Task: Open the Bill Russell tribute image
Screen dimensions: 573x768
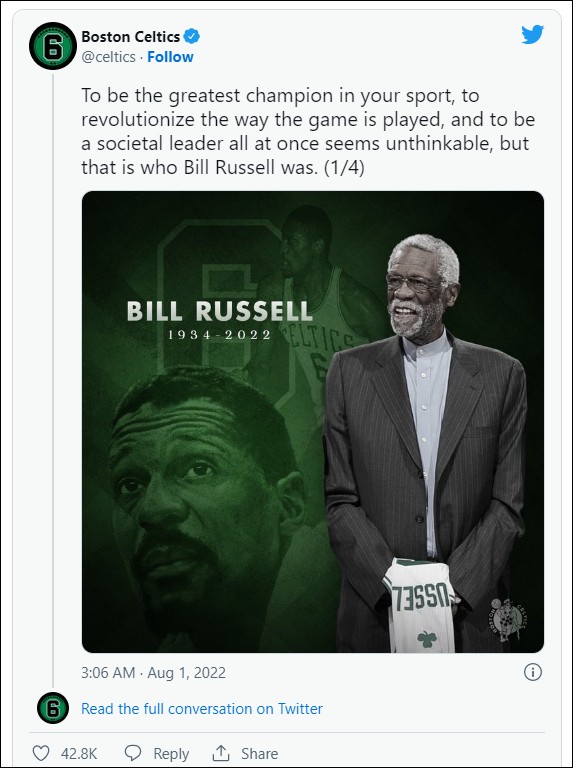Action: point(312,422)
